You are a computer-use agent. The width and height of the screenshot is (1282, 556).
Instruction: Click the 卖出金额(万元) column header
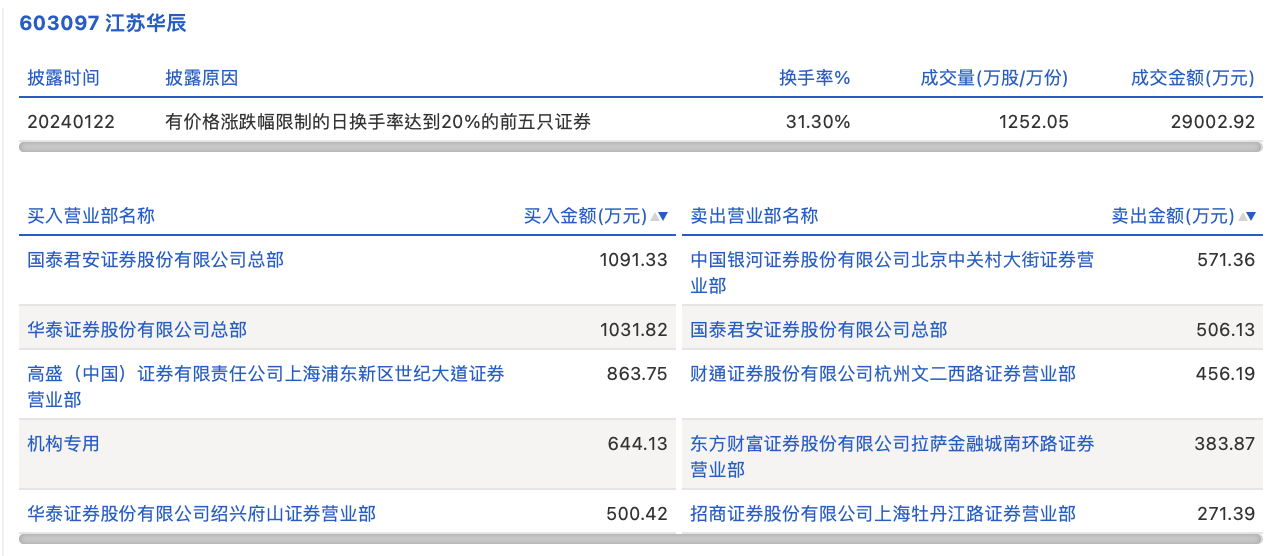1172,216
